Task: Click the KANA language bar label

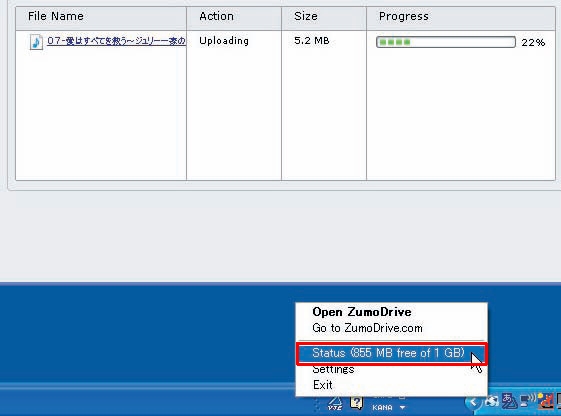Action: click(382, 407)
